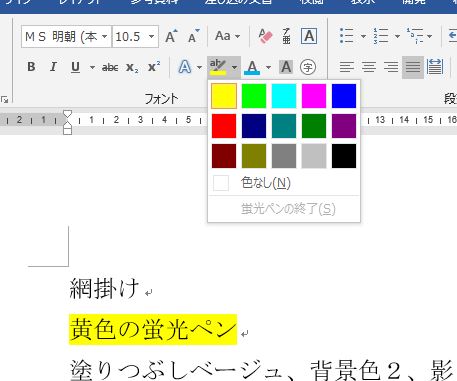Viewport: 457px width, 381px height.
Task: Select pink magenta highlight swatch
Action: 314,96
